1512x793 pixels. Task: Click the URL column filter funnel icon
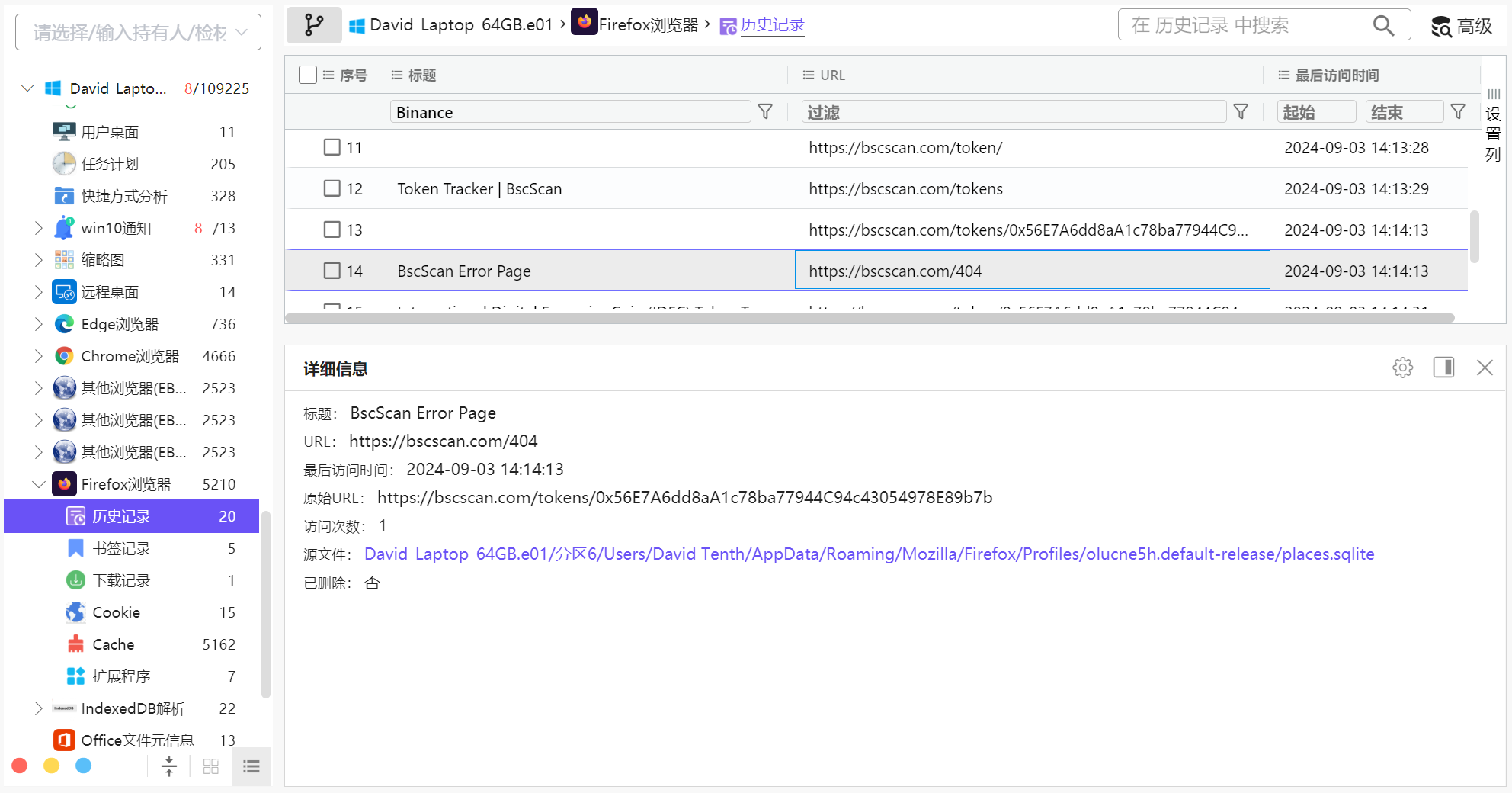pos(1241,112)
